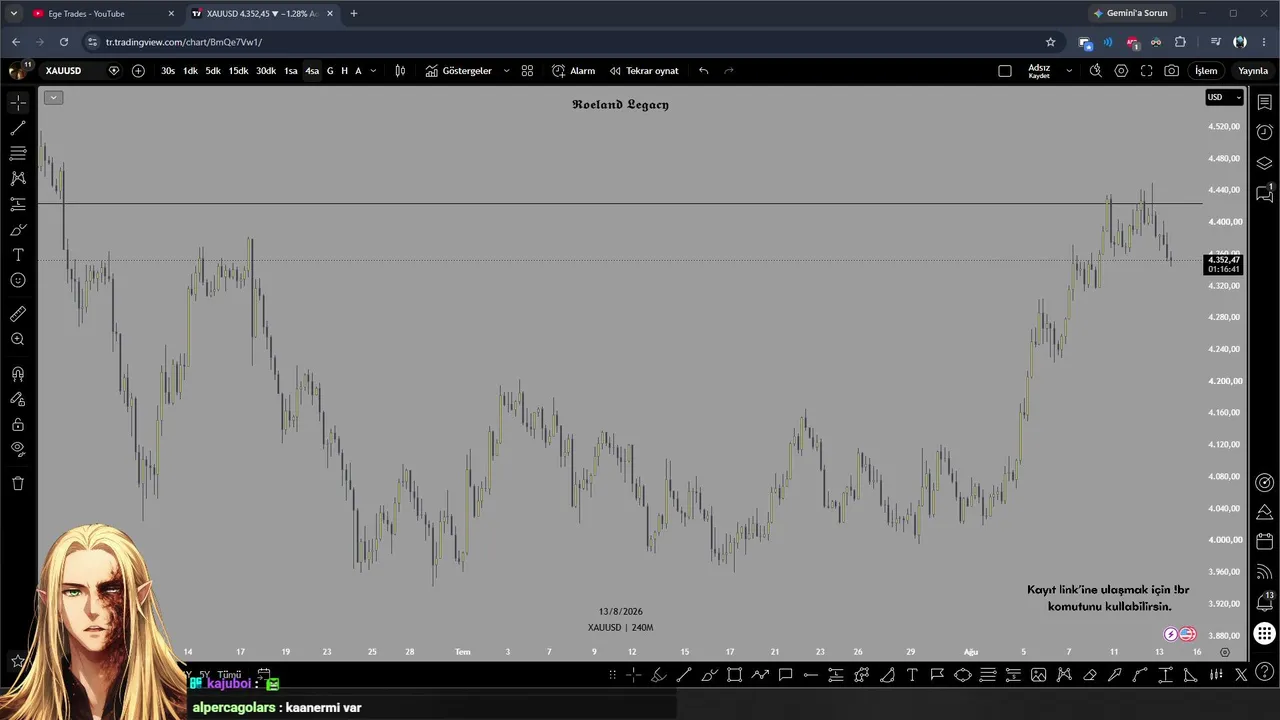This screenshot has width=1280, height=720.
Task: Open the object tree layers panel
Action: (1265, 163)
